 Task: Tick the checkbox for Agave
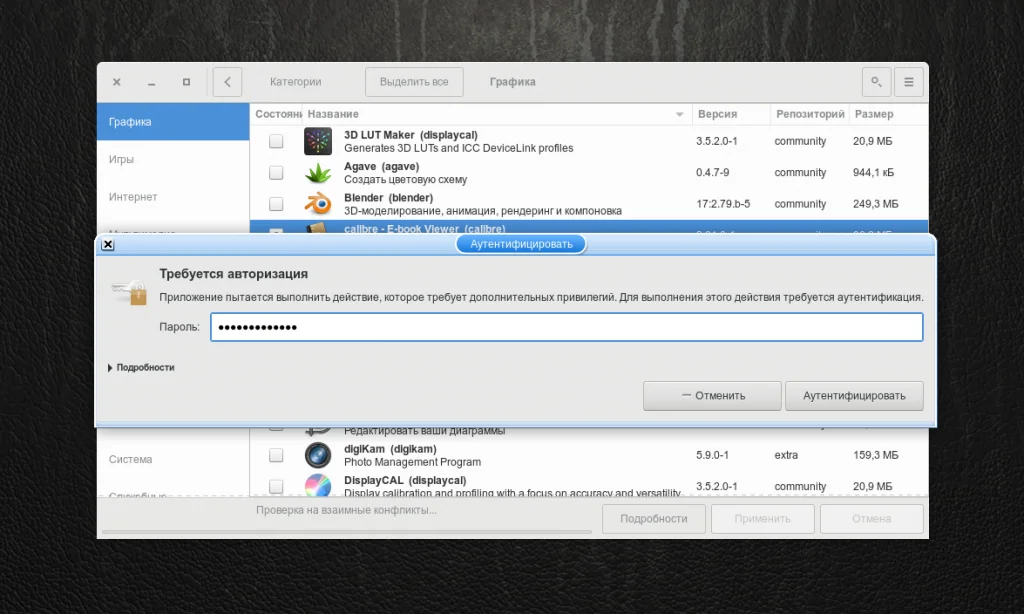[x=276, y=172]
